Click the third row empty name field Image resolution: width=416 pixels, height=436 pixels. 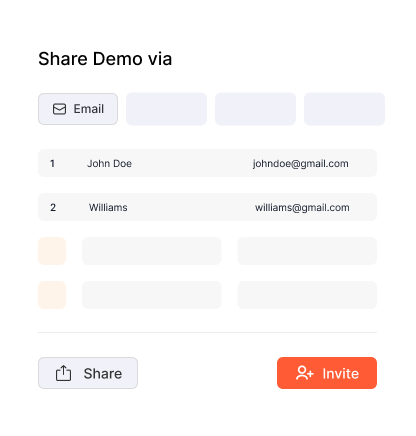coord(152,251)
